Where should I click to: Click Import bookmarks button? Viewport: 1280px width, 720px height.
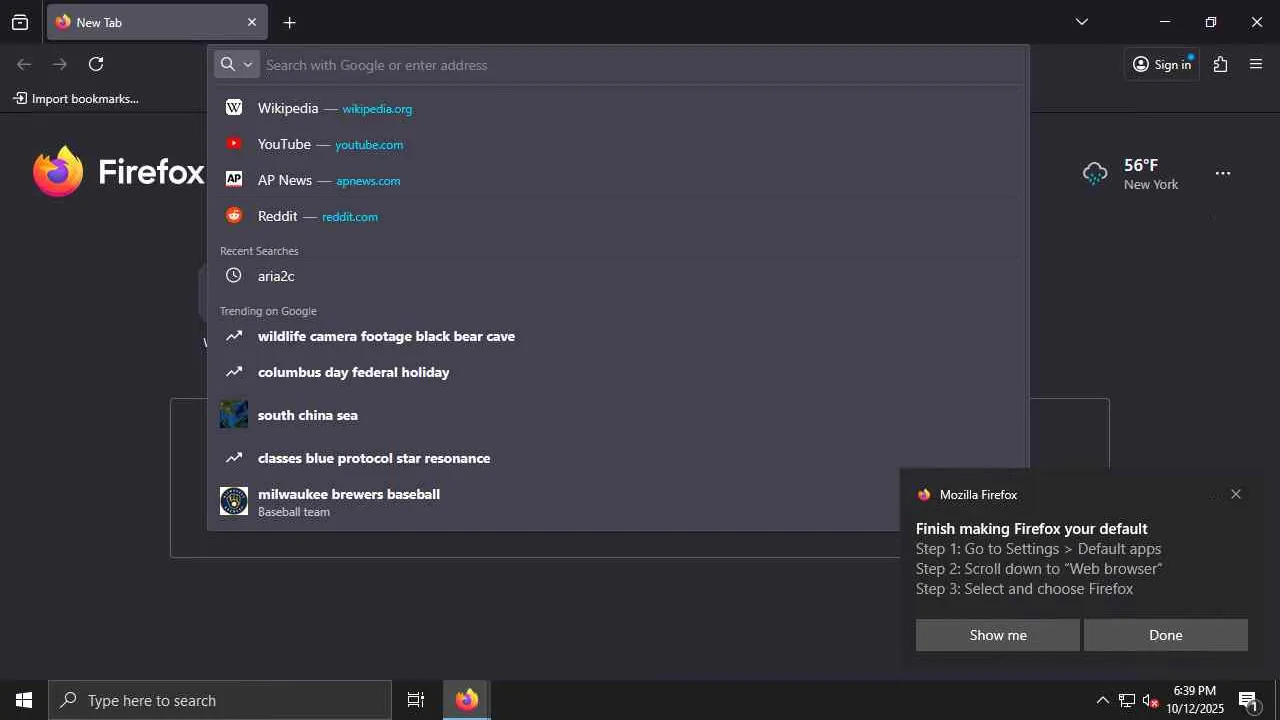click(76, 98)
